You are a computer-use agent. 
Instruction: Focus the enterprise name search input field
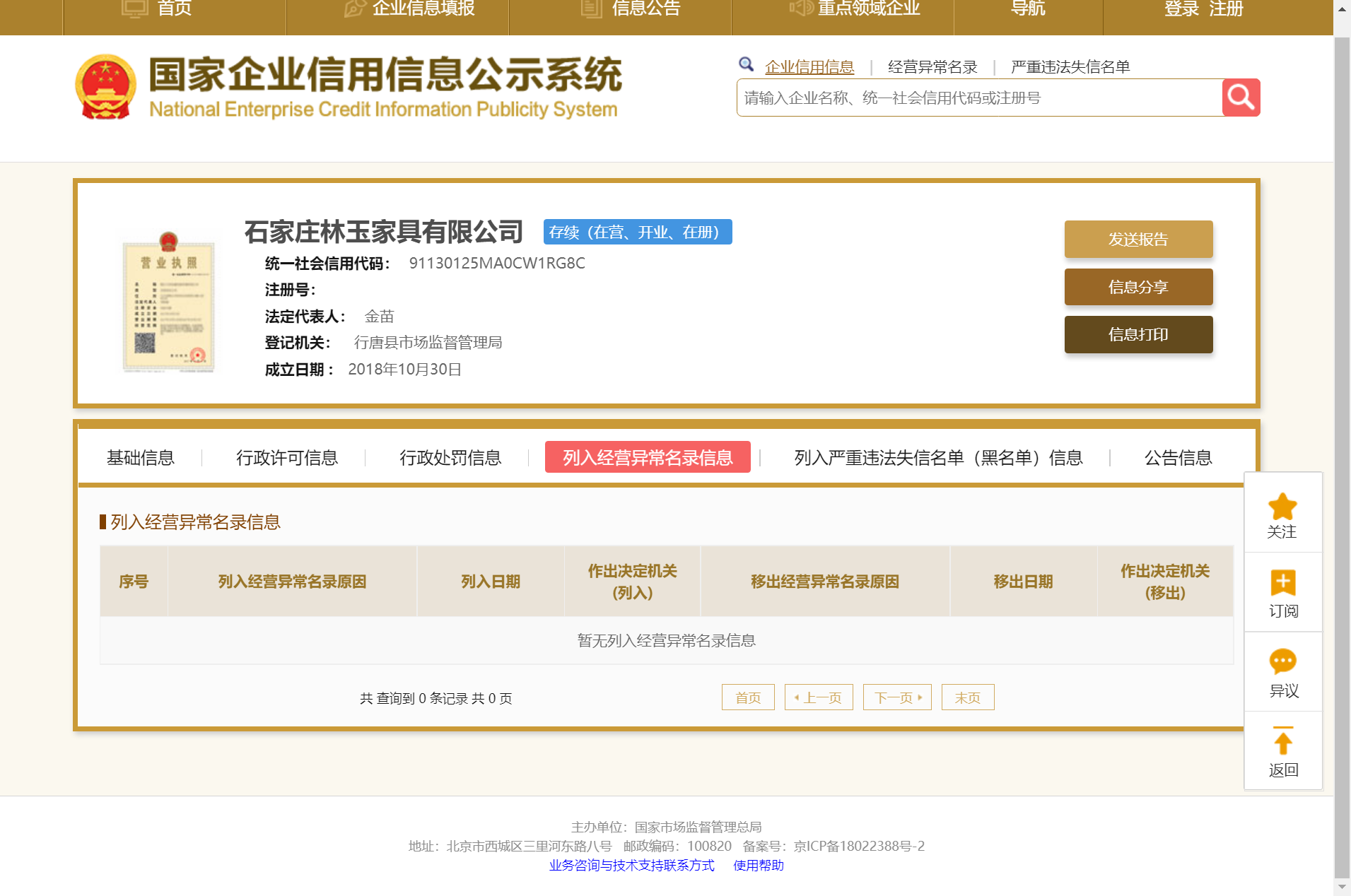(979, 98)
